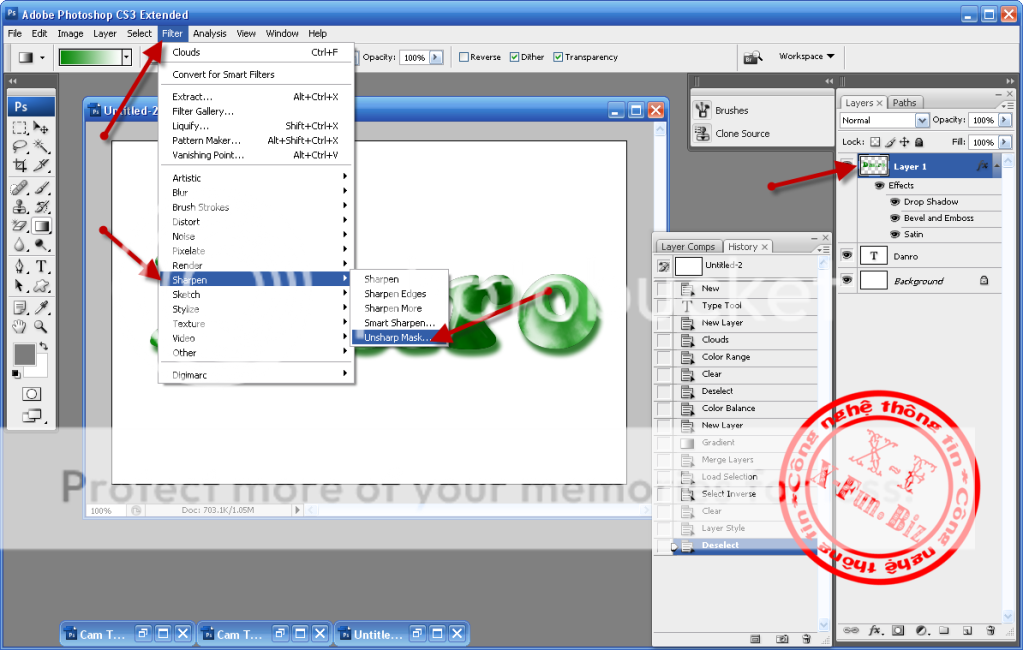Choose the Clone Stamp tool

(x=20, y=207)
